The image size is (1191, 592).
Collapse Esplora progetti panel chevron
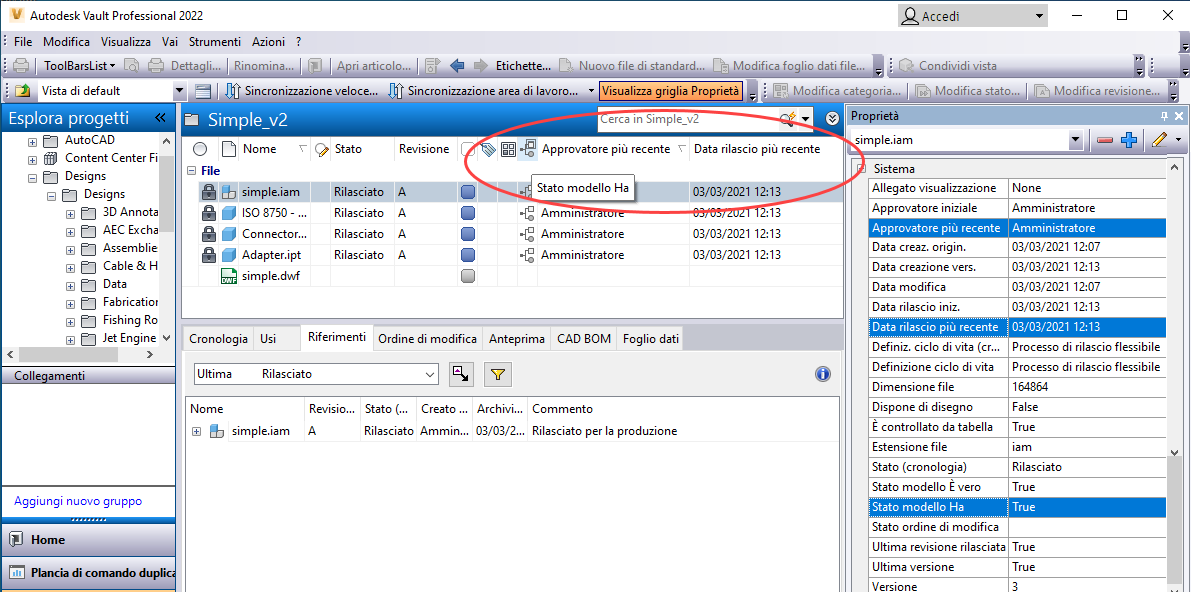pos(160,118)
